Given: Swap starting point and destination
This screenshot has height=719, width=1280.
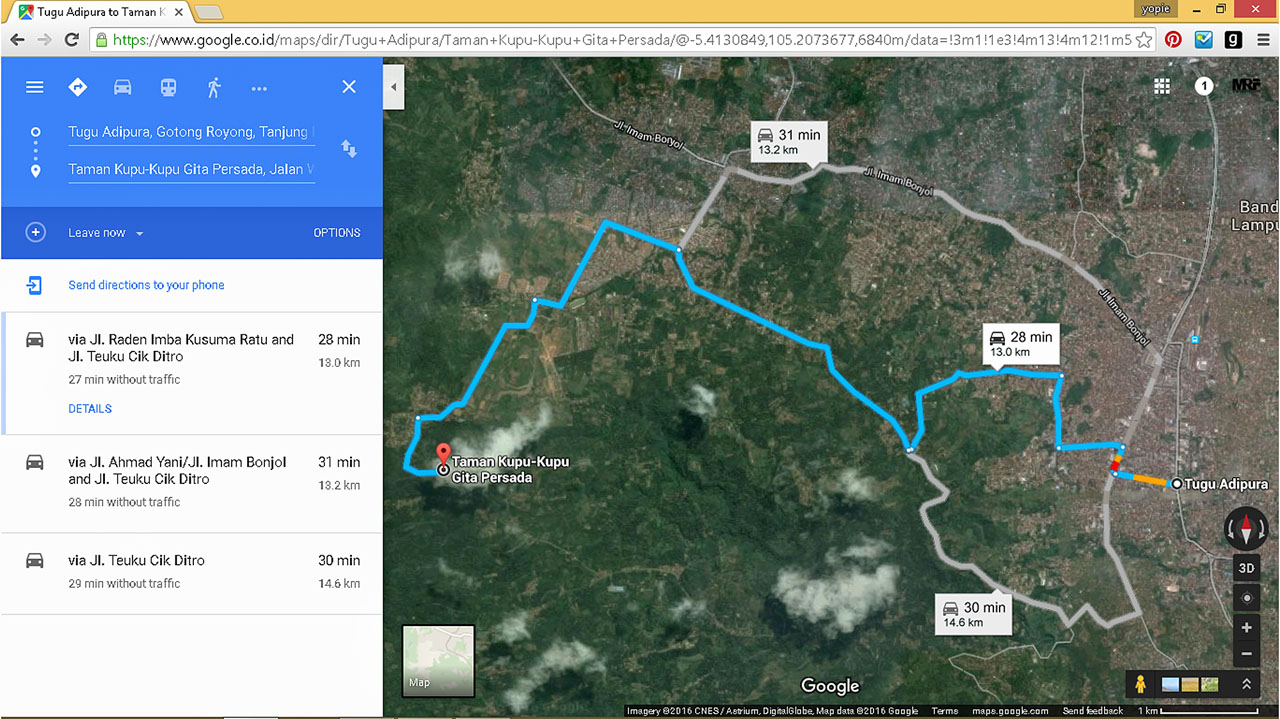Looking at the screenshot, I should 349,149.
